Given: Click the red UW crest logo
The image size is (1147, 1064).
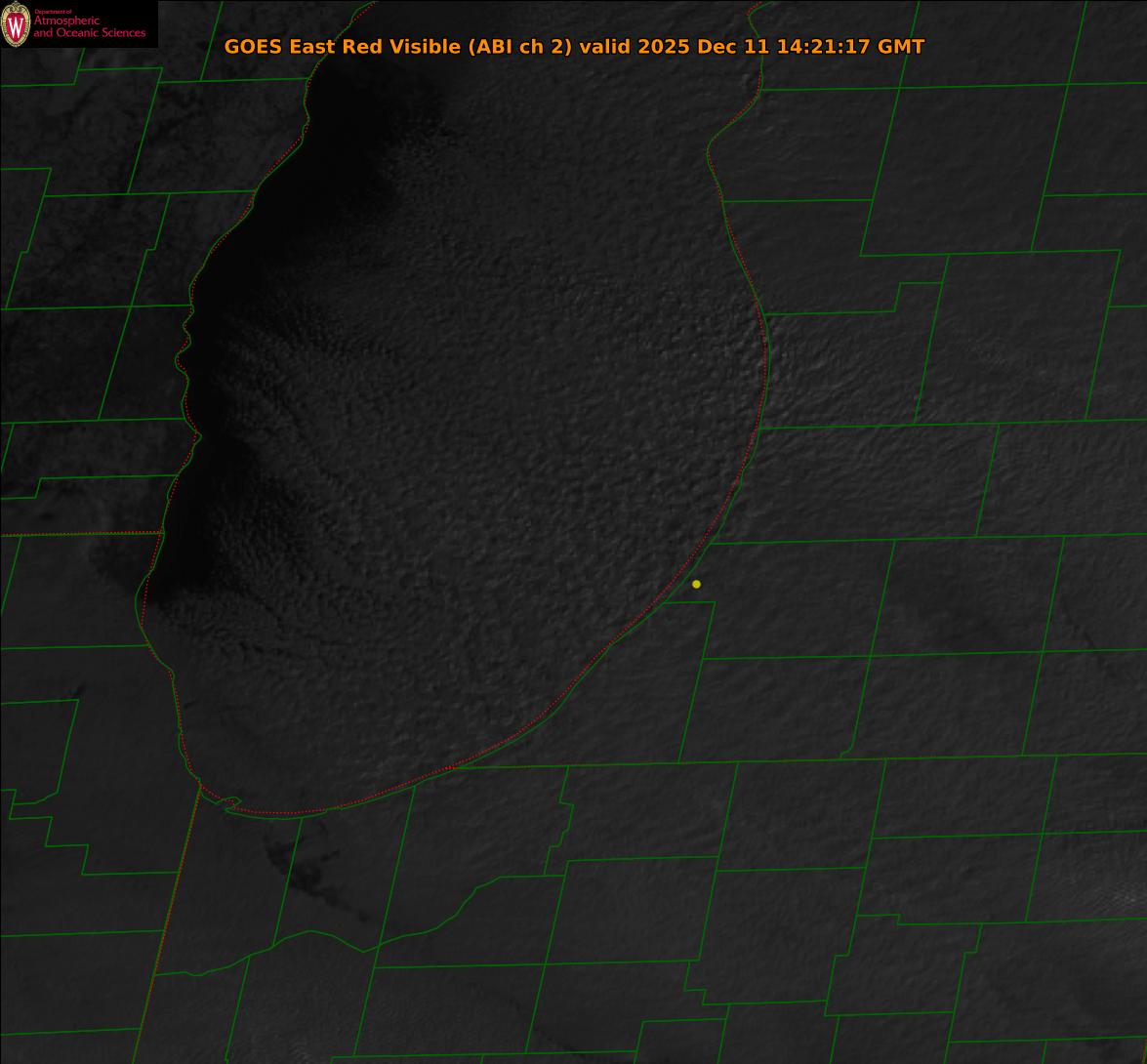Looking at the screenshot, I should click(x=16, y=25).
